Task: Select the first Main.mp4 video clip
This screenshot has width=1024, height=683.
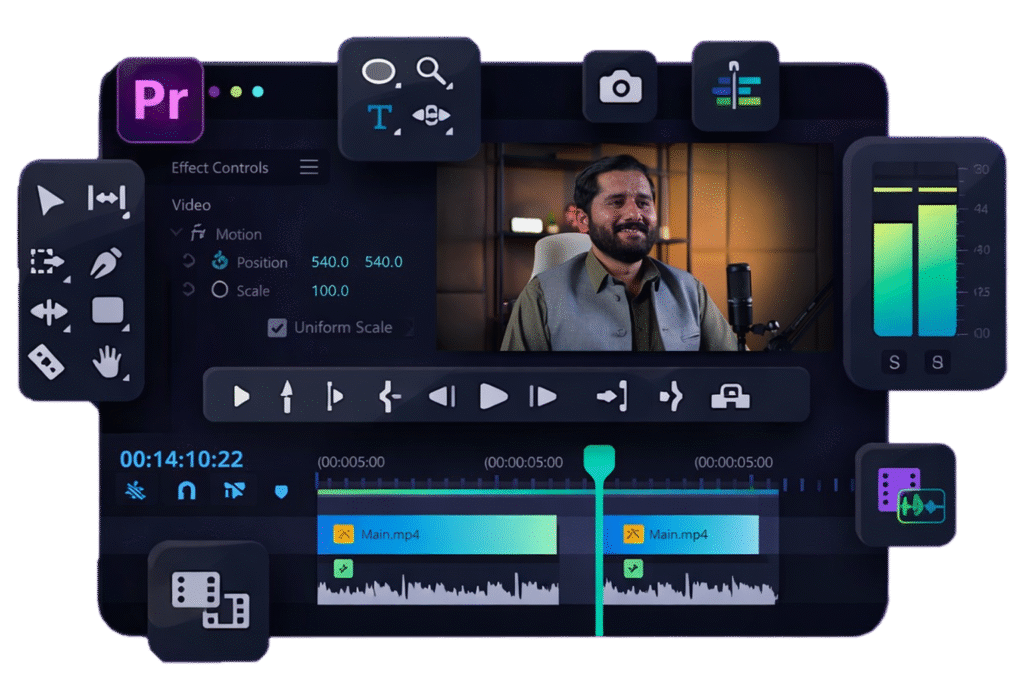Action: (436, 534)
